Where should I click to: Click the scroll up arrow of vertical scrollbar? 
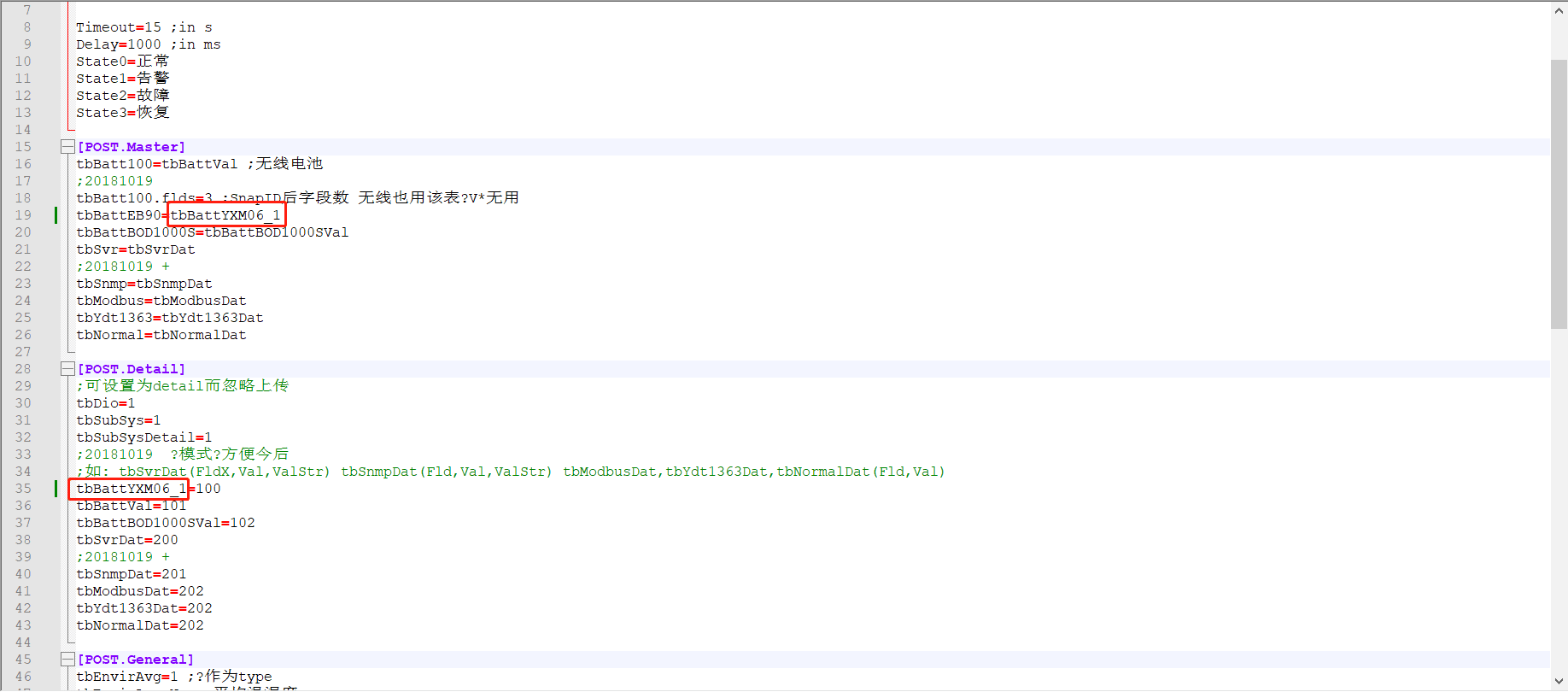(x=1559, y=10)
